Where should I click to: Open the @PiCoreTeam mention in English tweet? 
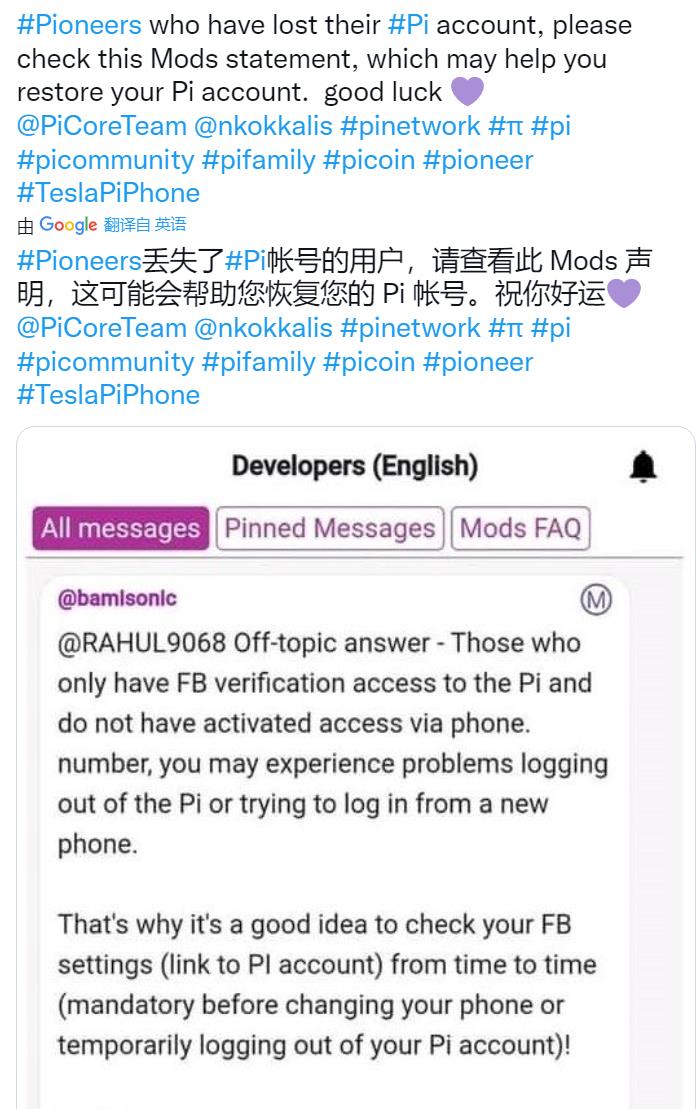(x=102, y=127)
